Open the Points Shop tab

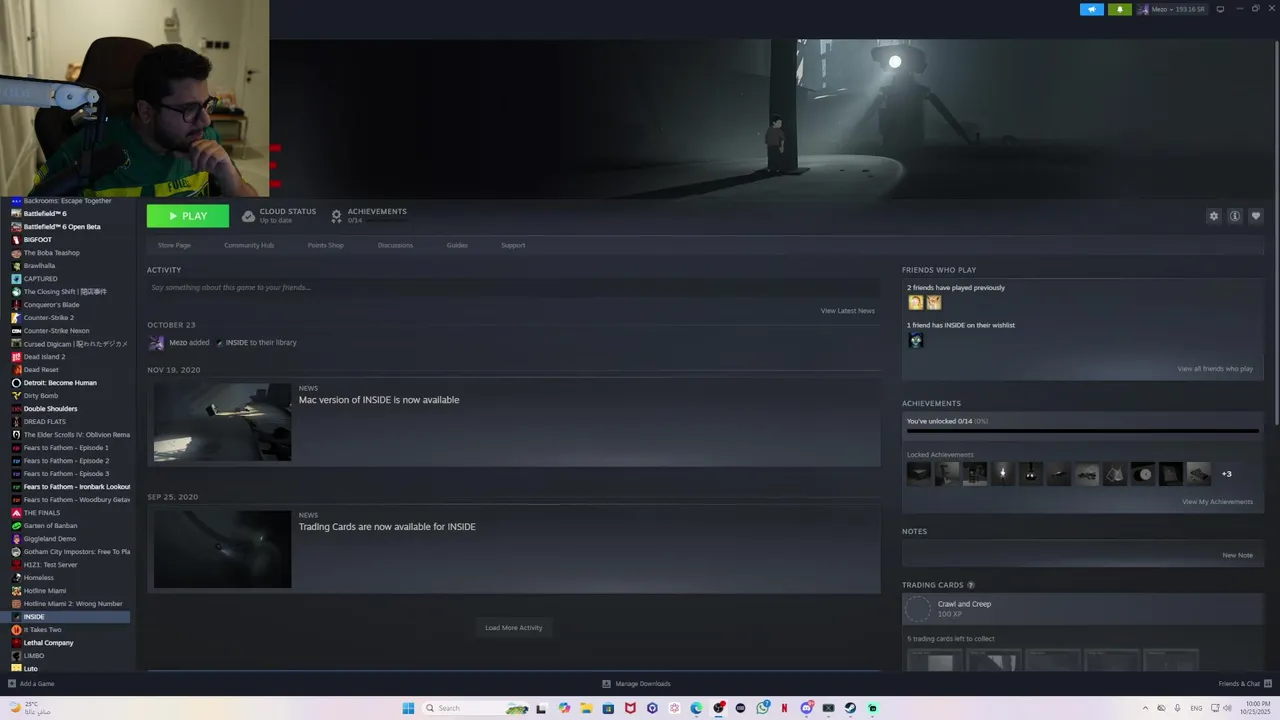[325, 245]
